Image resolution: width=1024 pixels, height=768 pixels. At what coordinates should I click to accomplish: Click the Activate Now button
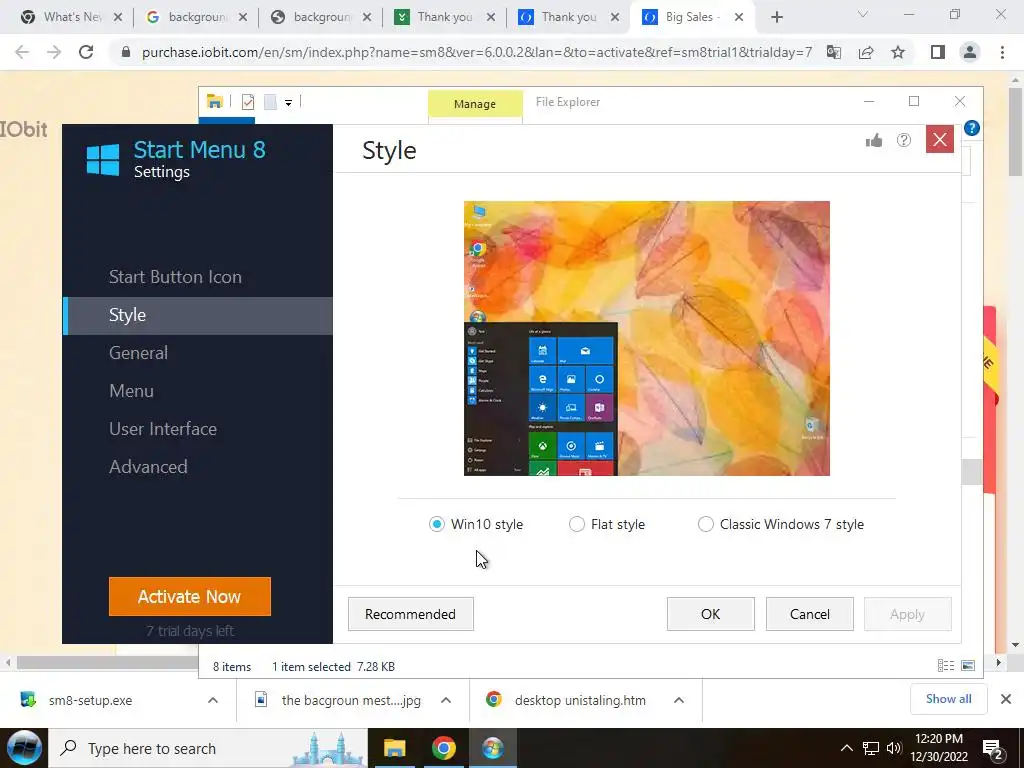pos(189,596)
